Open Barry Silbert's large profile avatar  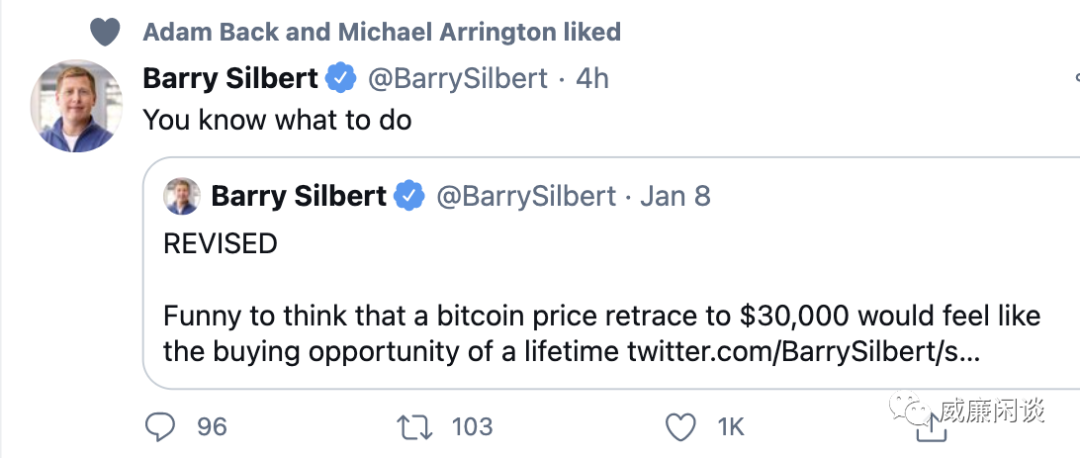coord(76,105)
